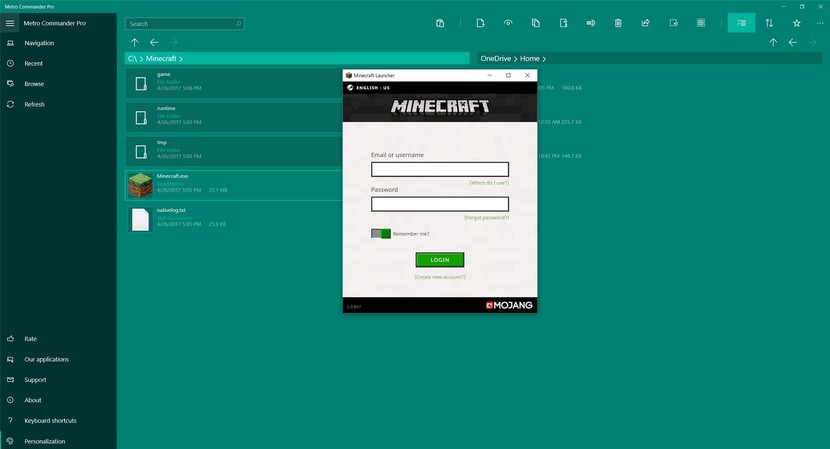
Task: Click the eye preview toolbar icon
Action: tap(508, 23)
